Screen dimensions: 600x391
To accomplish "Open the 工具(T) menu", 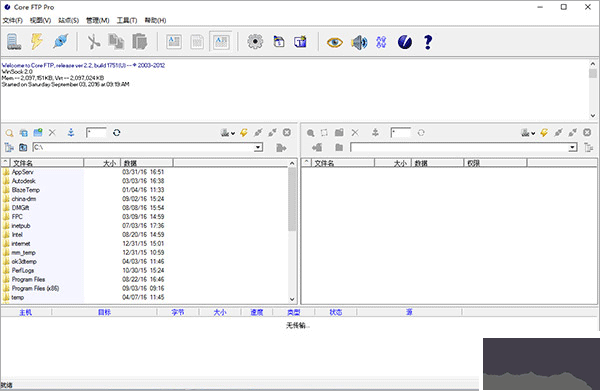I will click(127, 20).
